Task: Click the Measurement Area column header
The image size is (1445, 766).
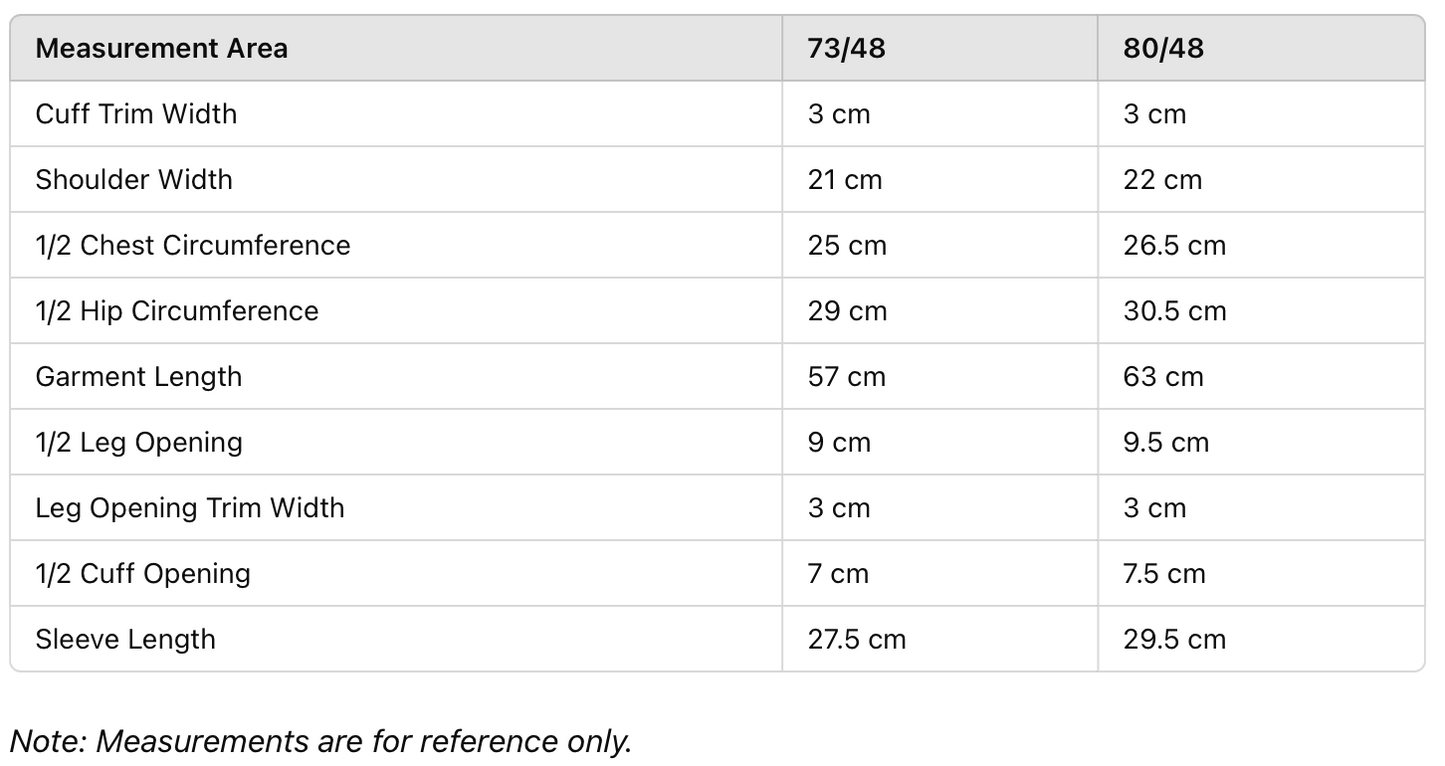Action: (x=161, y=48)
